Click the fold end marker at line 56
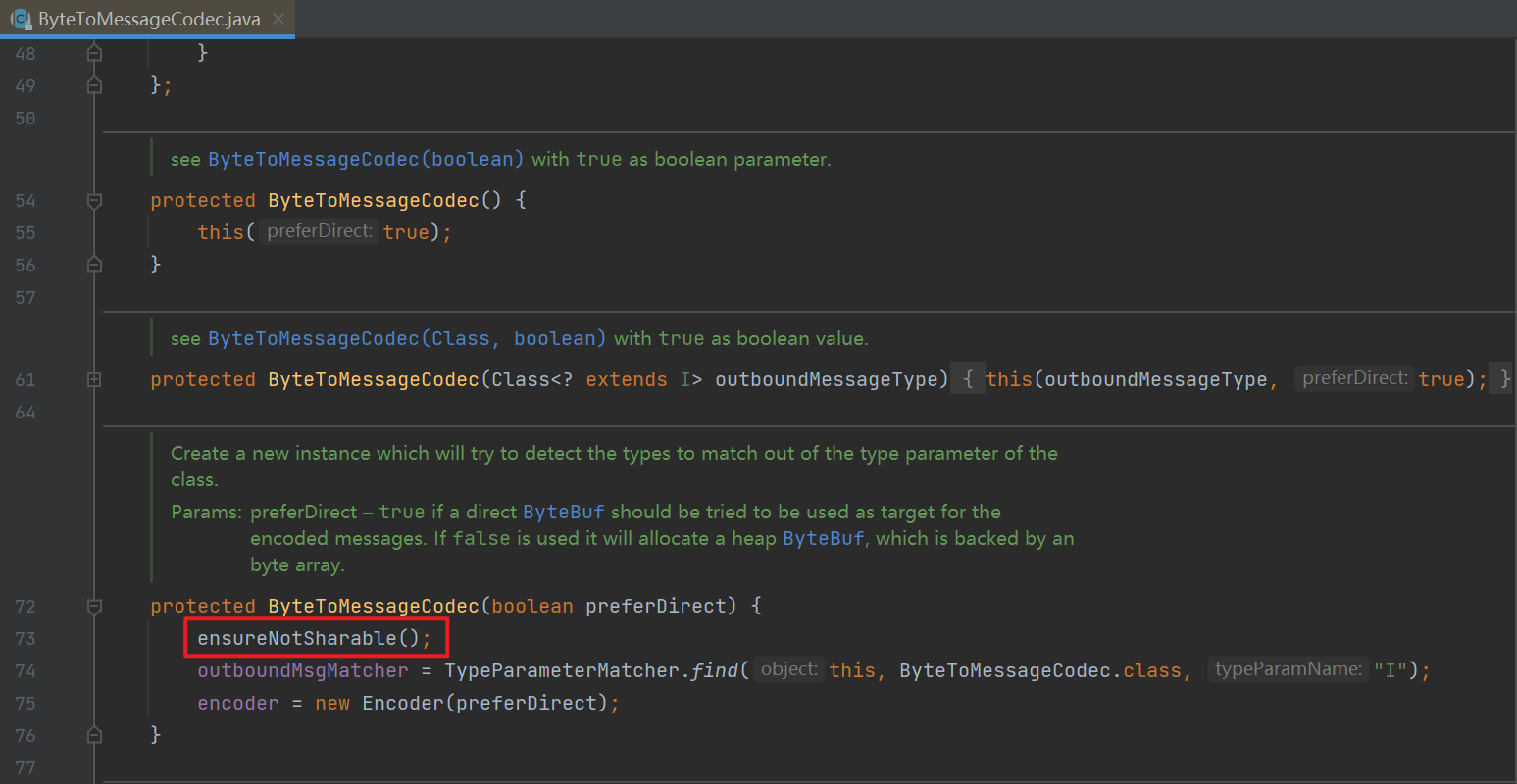Screen dimensions: 1517x784 pos(94,265)
